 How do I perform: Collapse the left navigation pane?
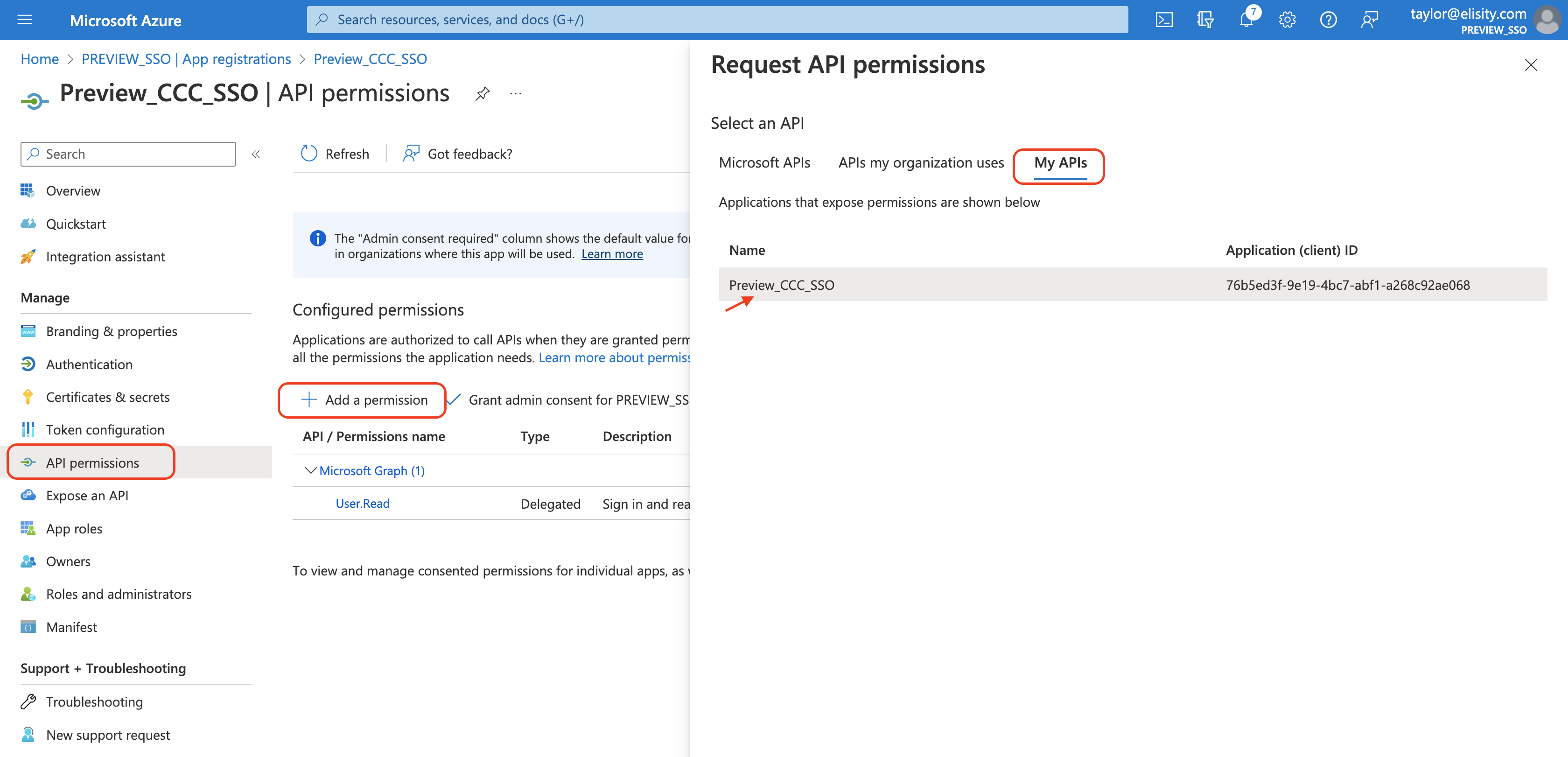256,154
